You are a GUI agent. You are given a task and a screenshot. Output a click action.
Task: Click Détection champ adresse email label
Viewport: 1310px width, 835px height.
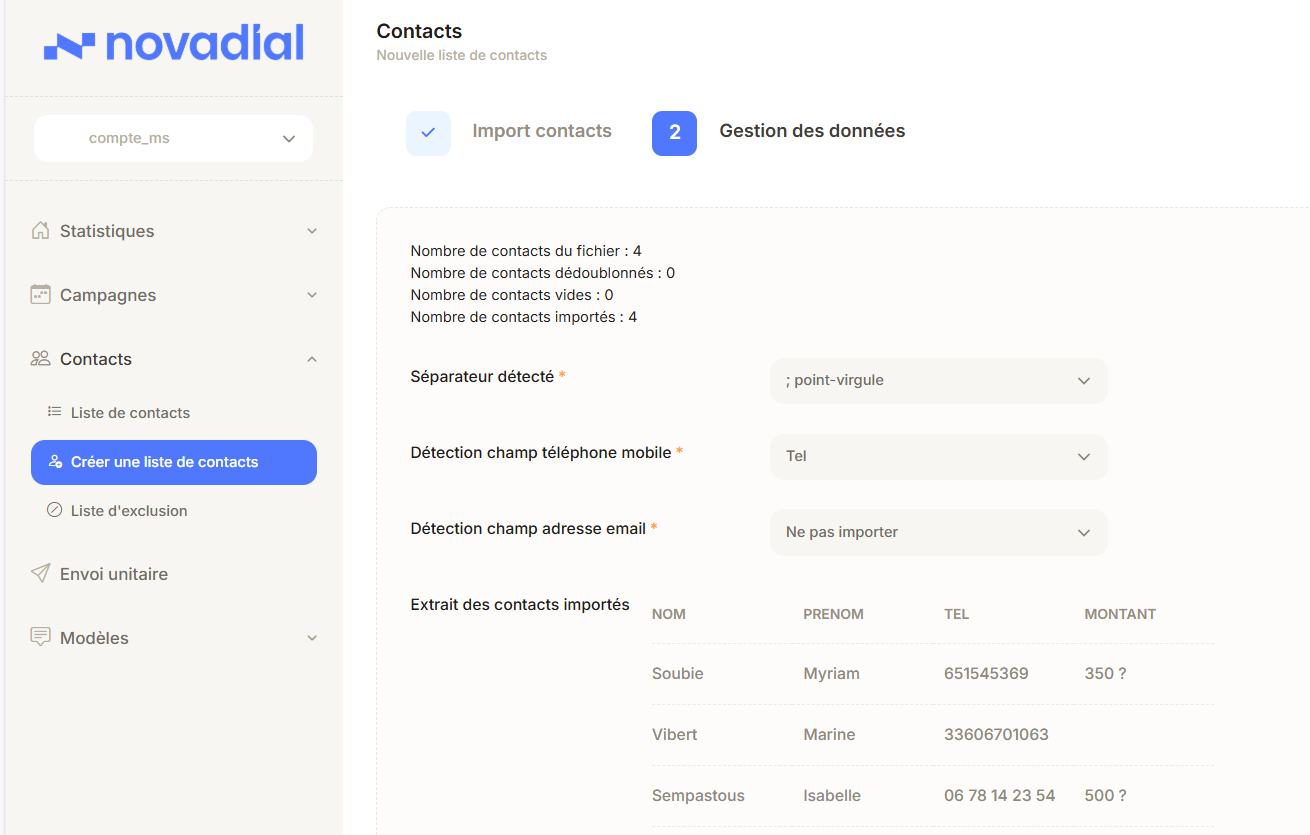pyautogui.click(x=528, y=529)
